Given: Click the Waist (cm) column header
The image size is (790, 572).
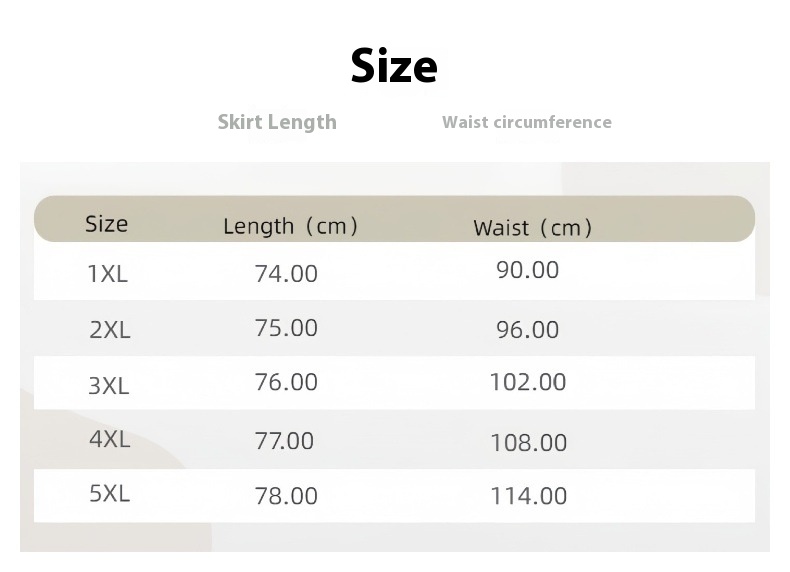Looking at the screenshot, I should tap(532, 228).
